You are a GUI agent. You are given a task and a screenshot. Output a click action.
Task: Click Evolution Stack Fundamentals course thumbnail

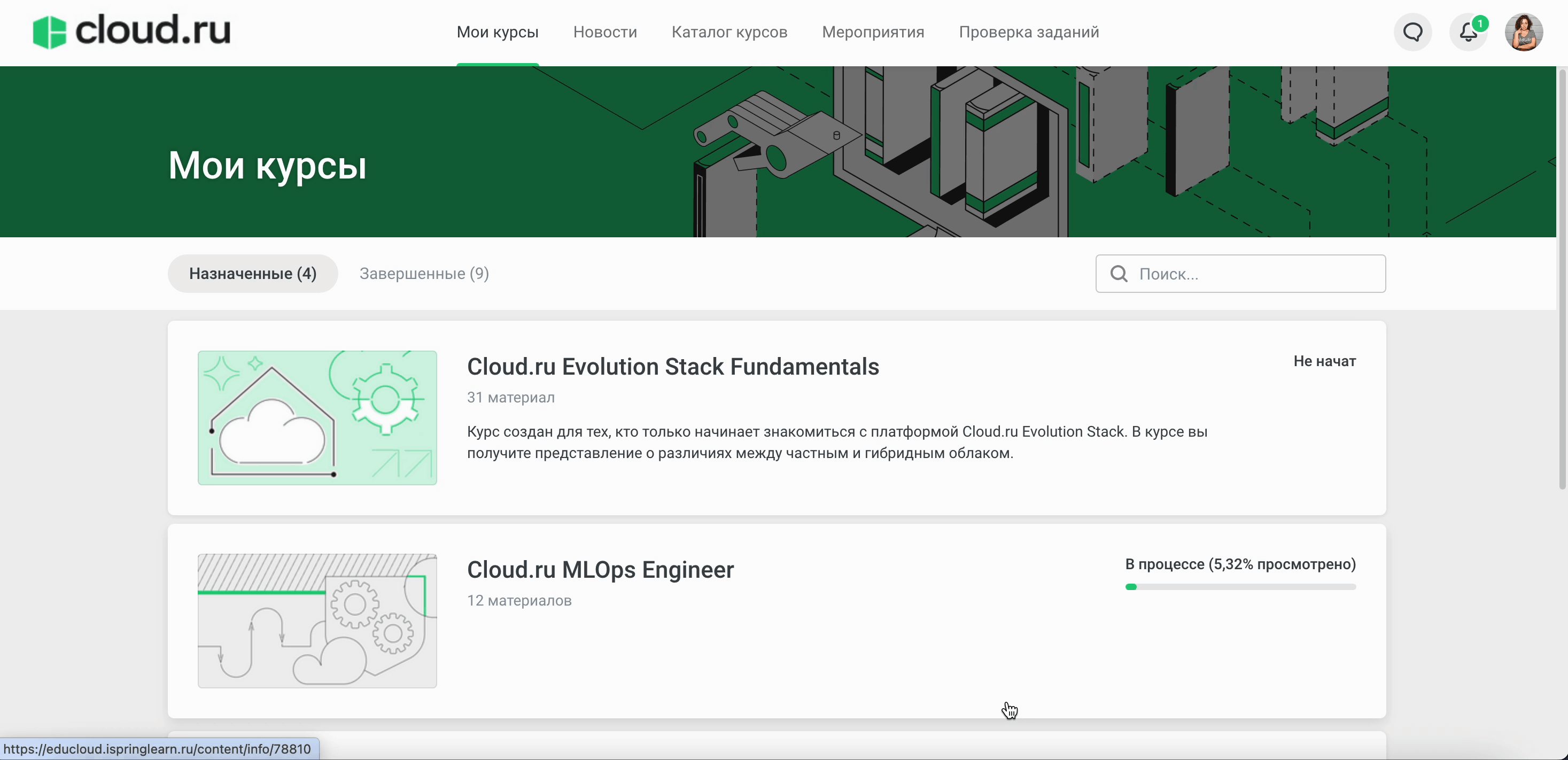pyautogui.click(x=317, y=418)
